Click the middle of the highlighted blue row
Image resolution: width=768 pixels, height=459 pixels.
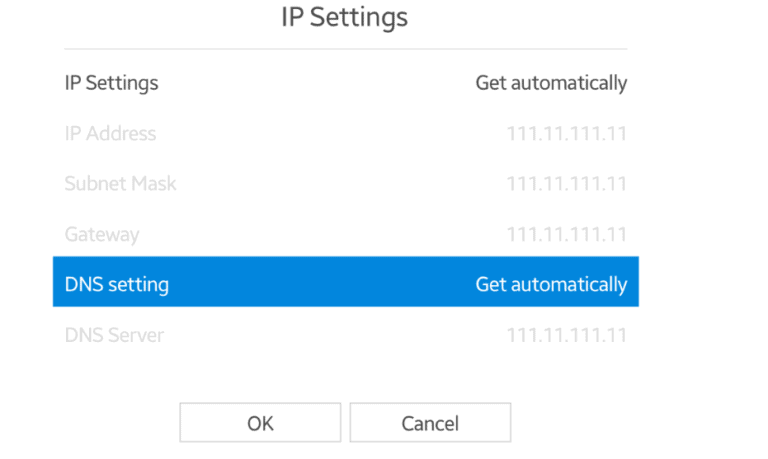click(x=345, y=282)
